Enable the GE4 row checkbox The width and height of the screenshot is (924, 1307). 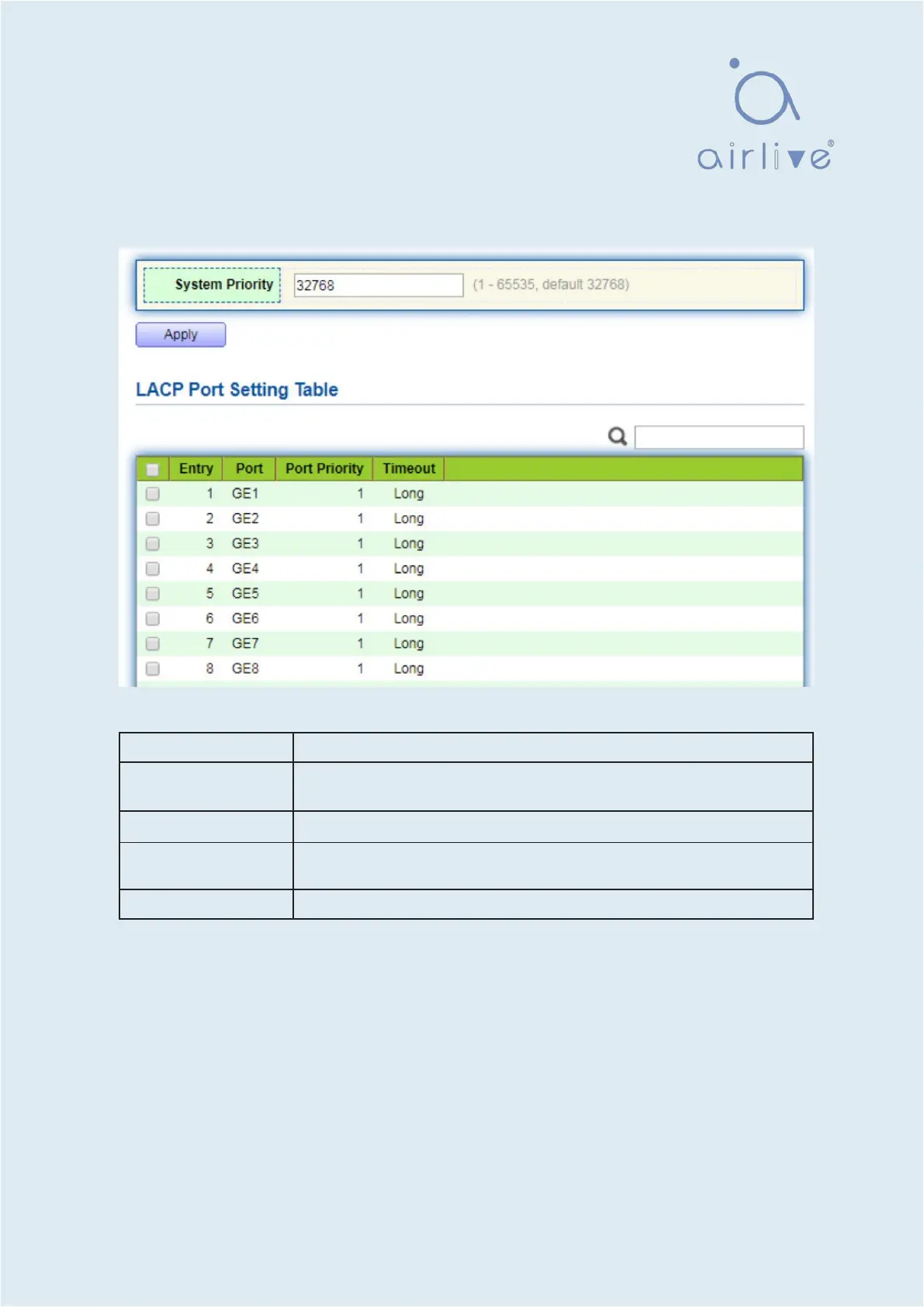coord(153,569)
